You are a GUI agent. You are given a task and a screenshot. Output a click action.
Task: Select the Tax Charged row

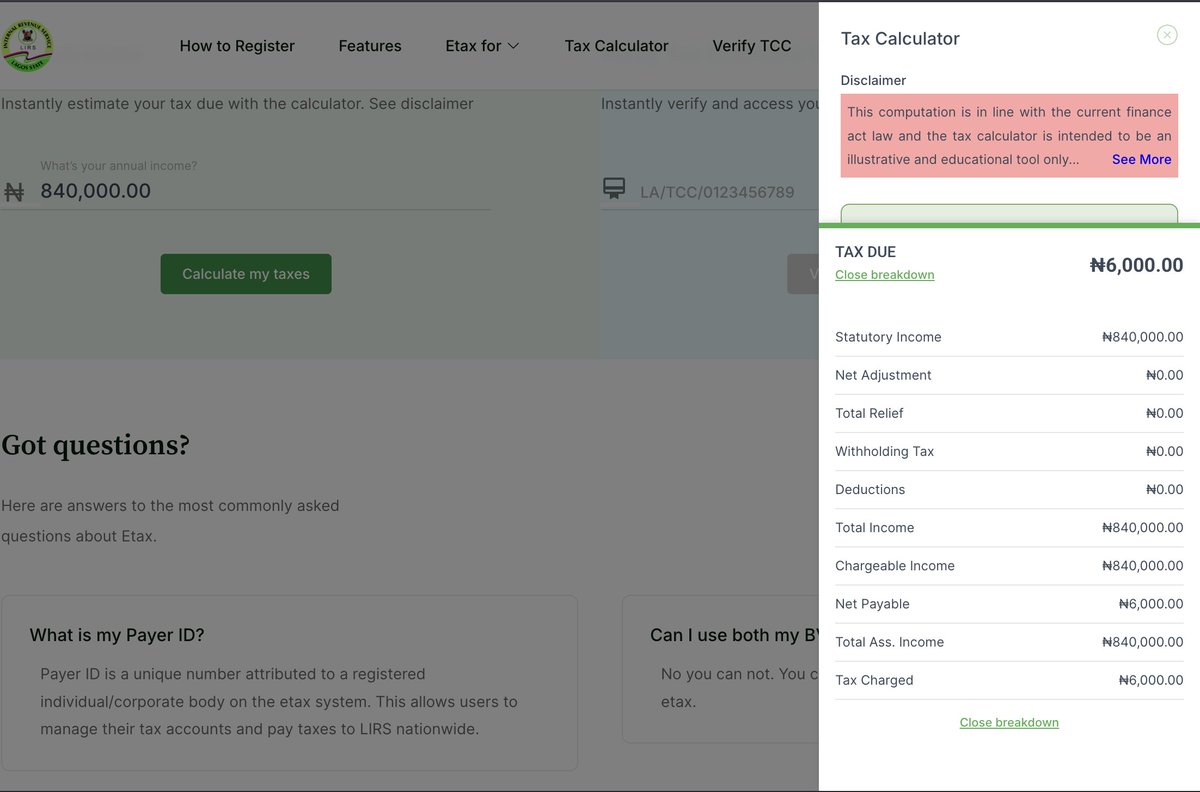(1009, 680)
